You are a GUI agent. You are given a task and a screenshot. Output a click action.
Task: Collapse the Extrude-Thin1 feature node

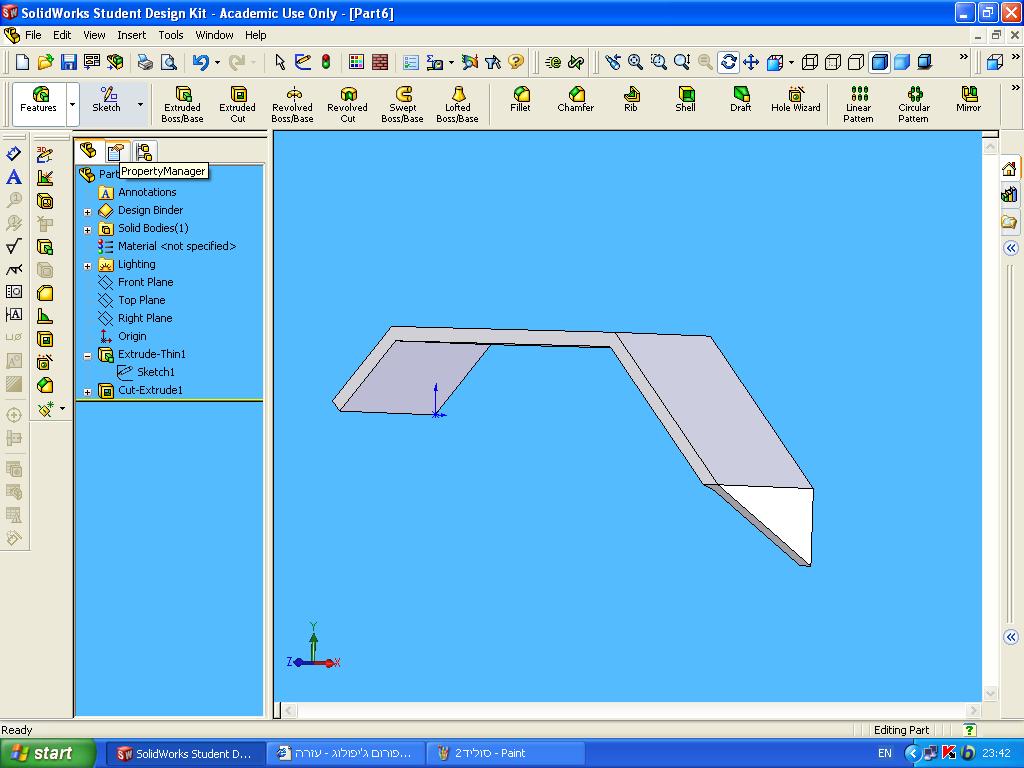[x=87, y=355]
